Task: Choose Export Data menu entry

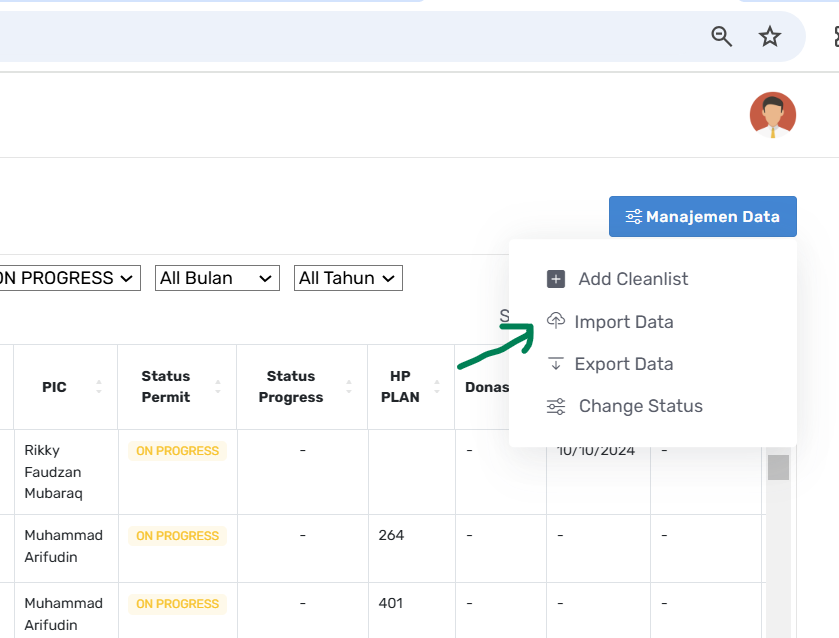Action: point(623,364)
